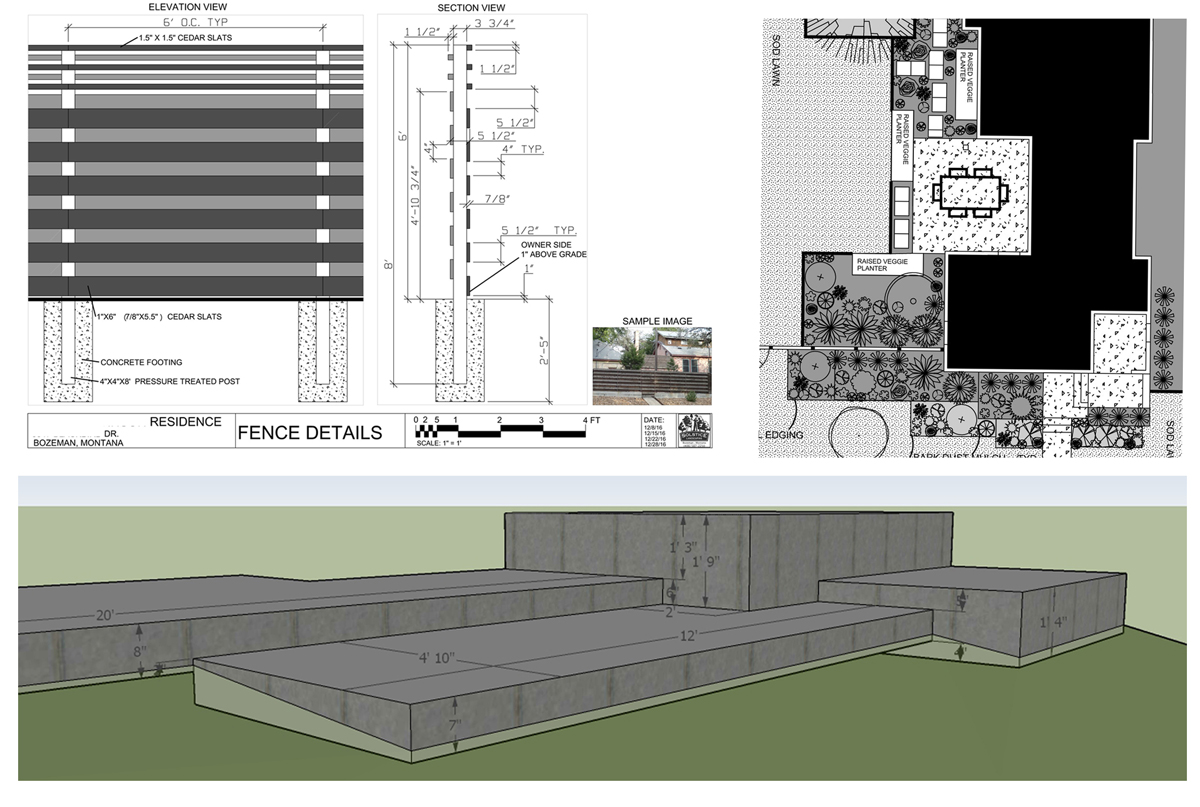
Task: Click the SECTION VIEW heading
Action: 471,8
